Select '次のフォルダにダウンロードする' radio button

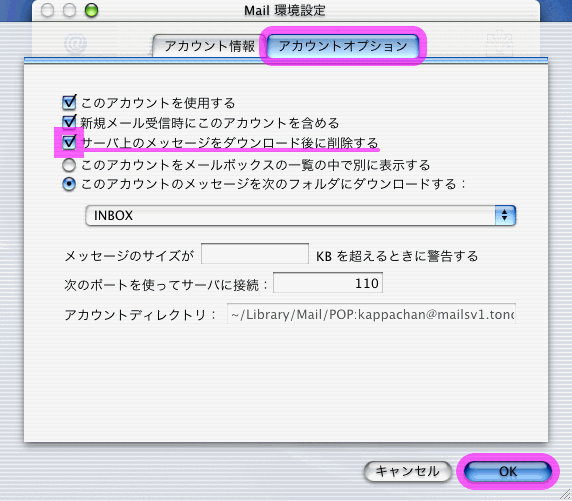(69, 184)
